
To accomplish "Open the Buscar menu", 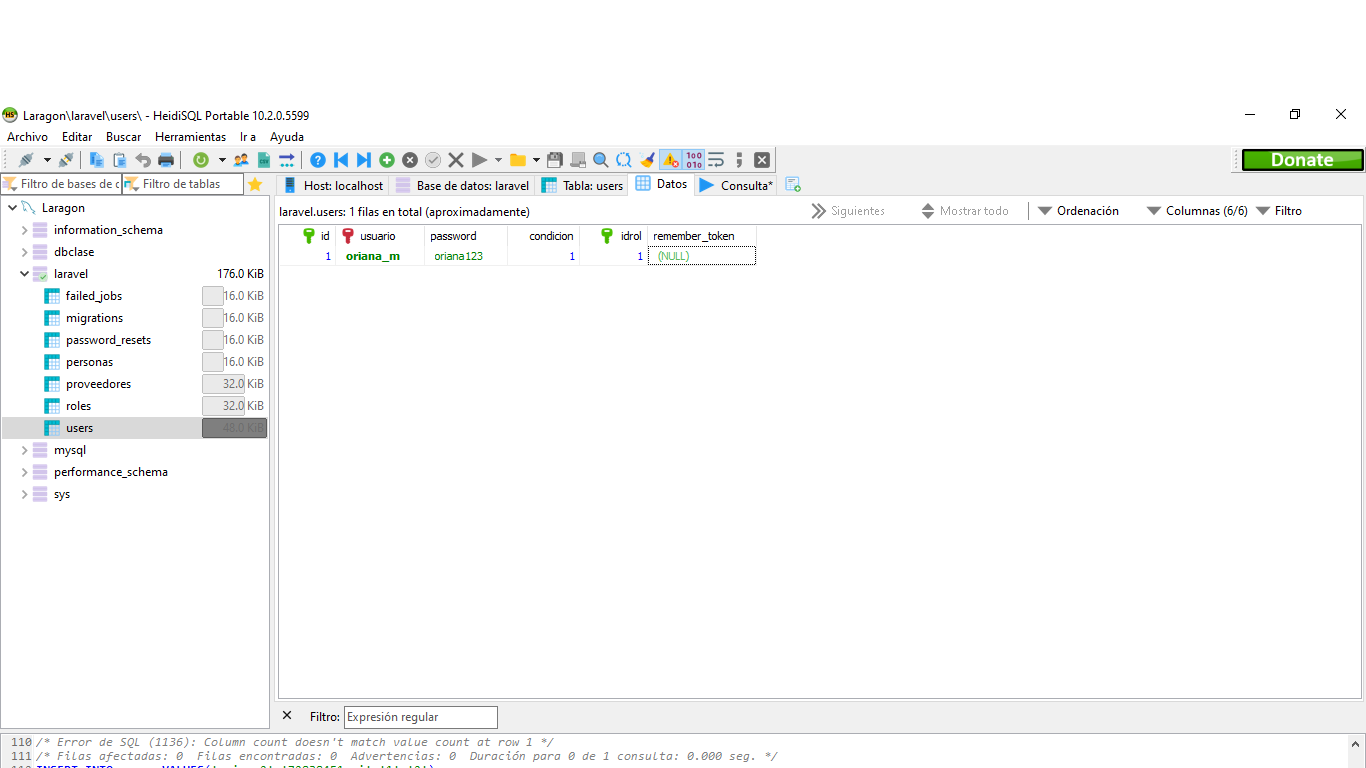I will [124, 137].
